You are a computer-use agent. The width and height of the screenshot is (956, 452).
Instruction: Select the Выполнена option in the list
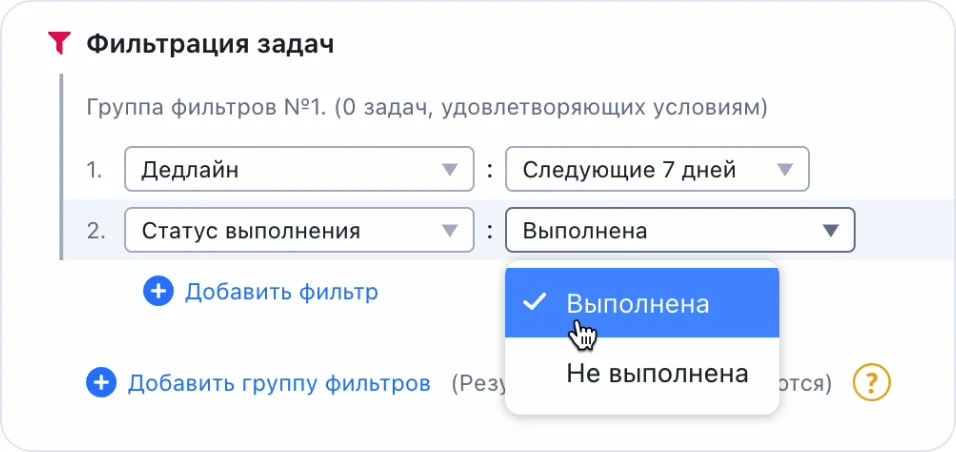click(640, 304)
